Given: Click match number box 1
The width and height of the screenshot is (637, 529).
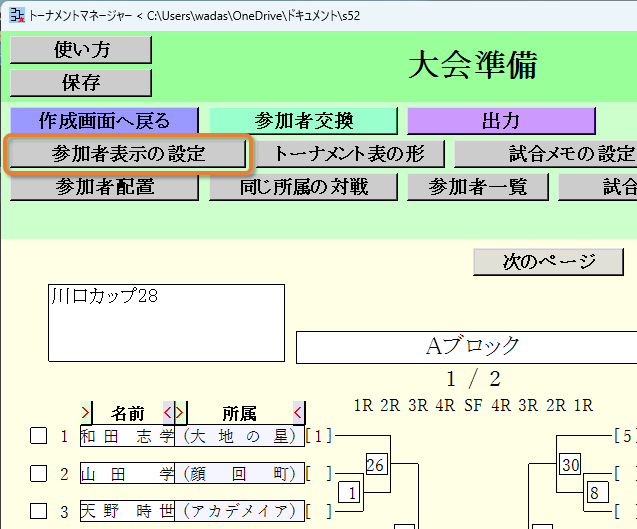Looking at the screenshot, I should coord(349,492).
